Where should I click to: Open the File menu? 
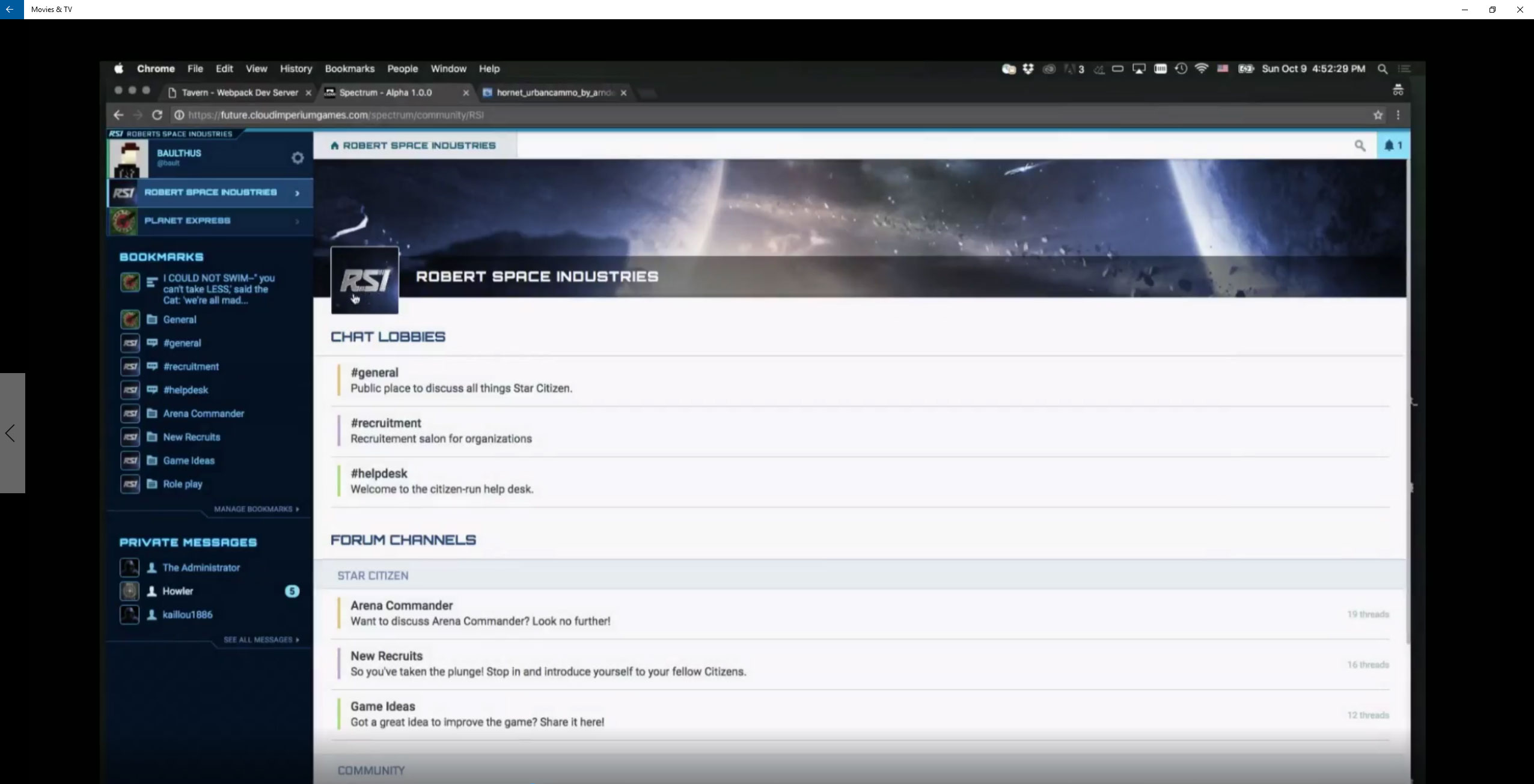click(195, 68)
